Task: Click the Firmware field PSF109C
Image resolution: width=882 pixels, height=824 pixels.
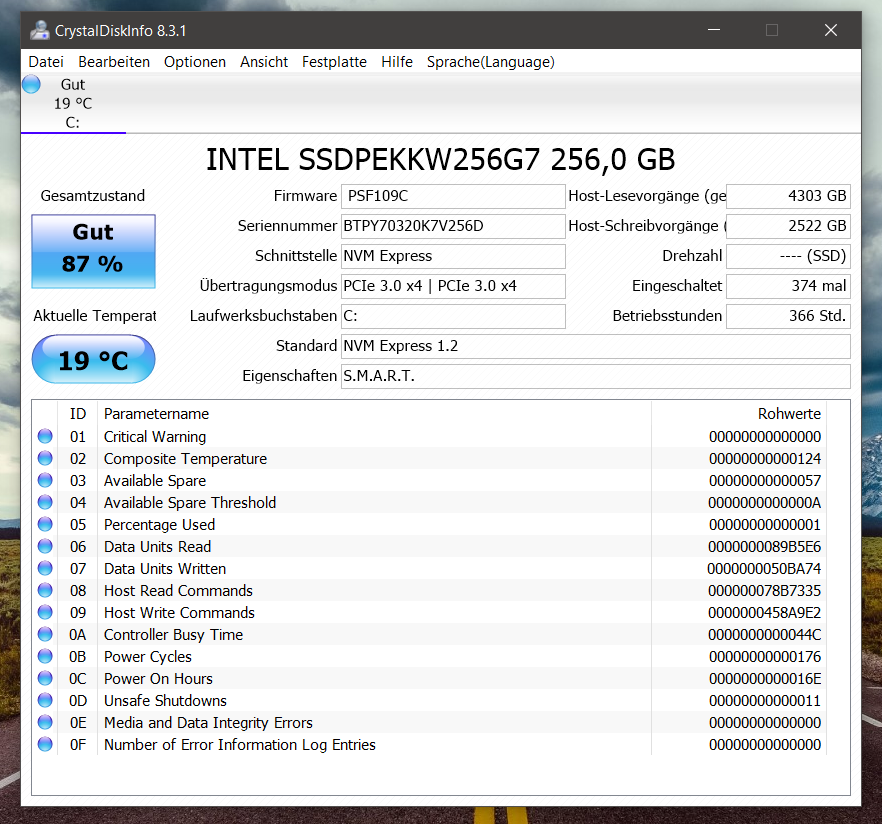Action: (x=453, y=196)
